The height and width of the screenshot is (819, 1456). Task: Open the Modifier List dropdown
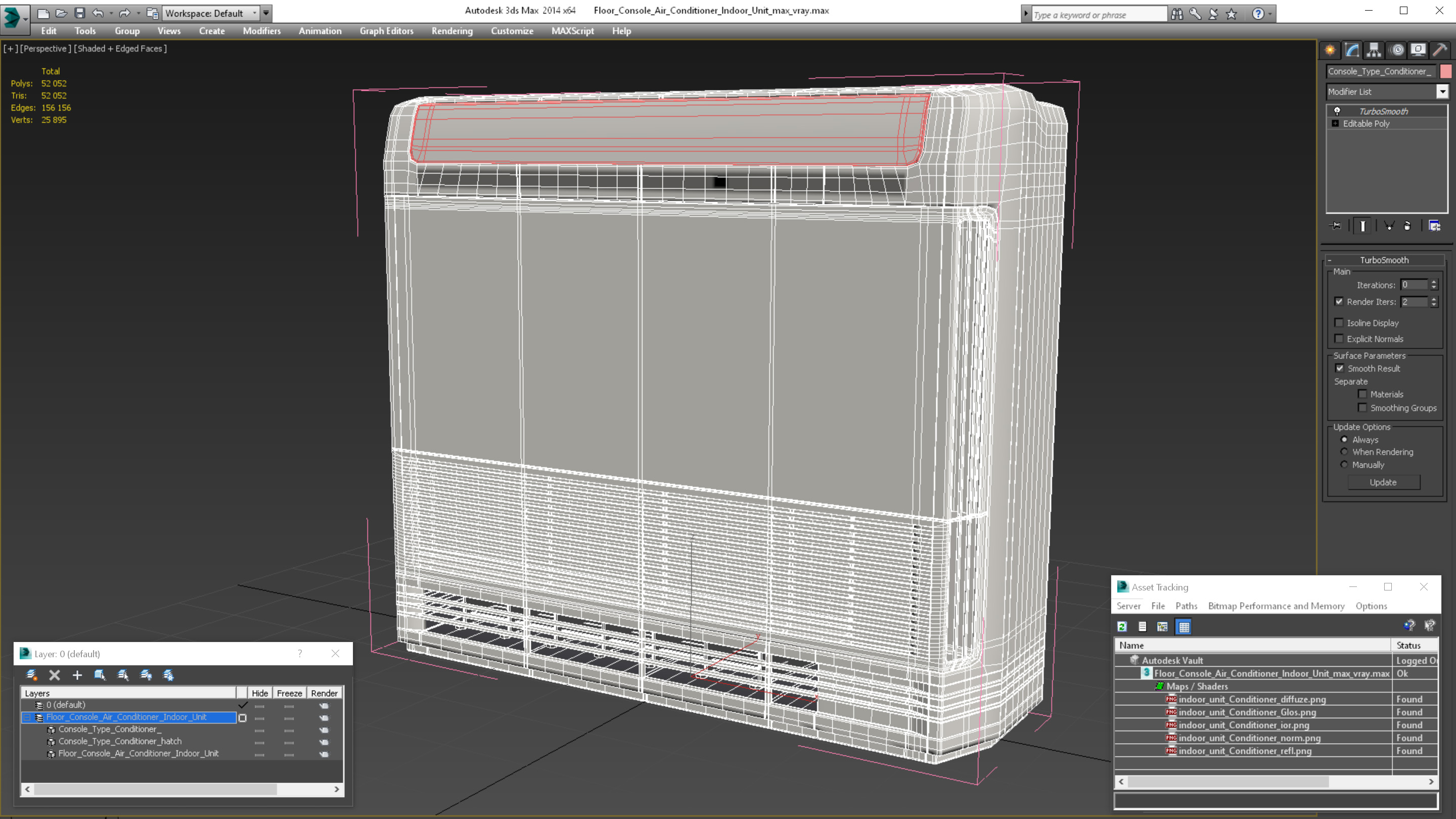pyautogui.click(x=1442, y=92)
